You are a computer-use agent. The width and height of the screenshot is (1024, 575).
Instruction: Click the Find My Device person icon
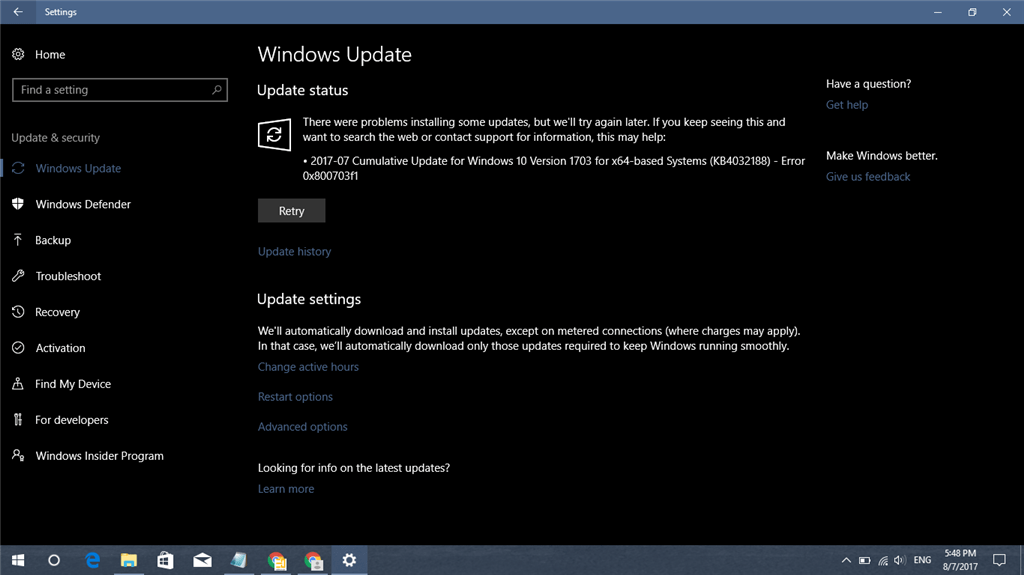18,384
